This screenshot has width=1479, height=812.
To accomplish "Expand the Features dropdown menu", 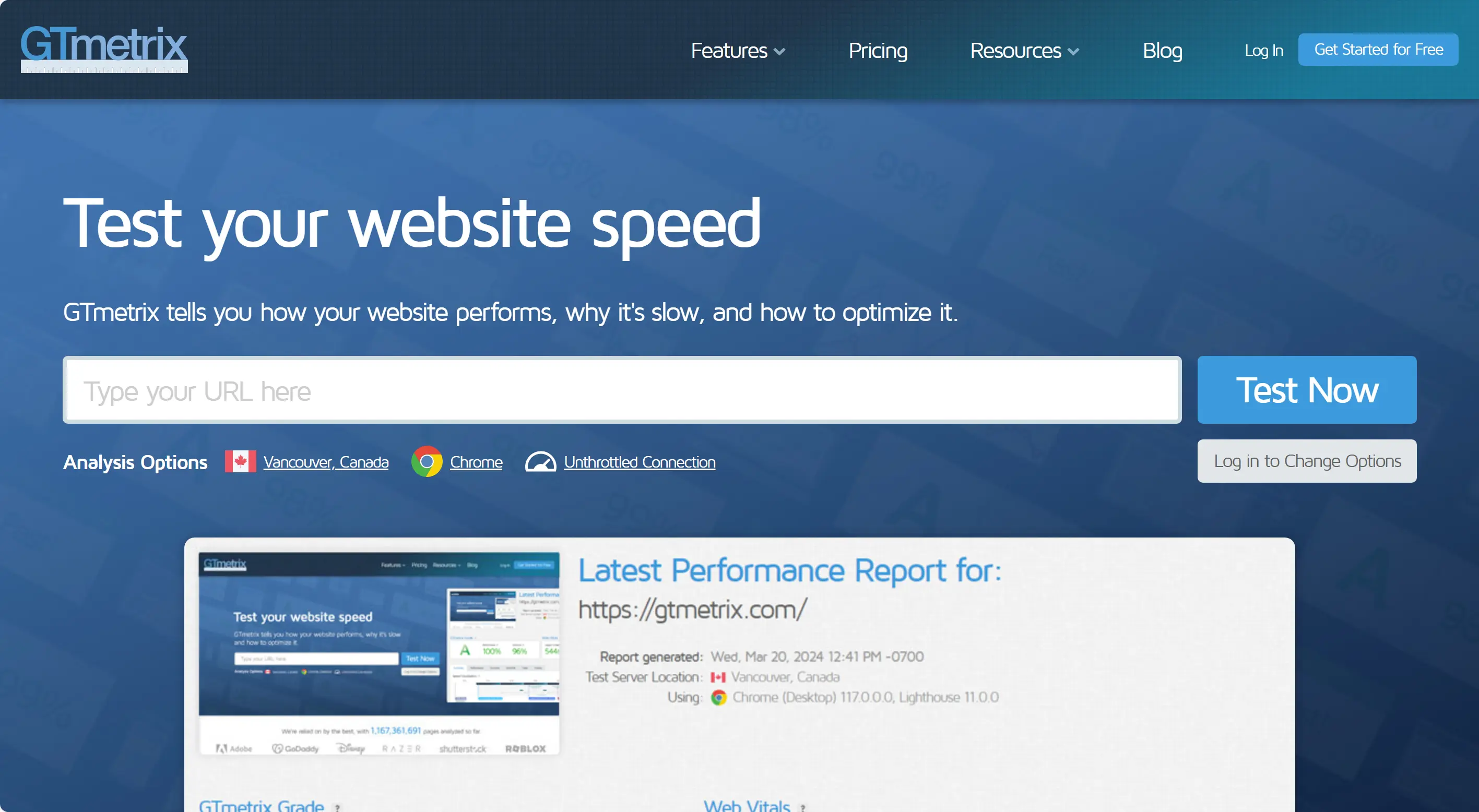I will [729, 51].
